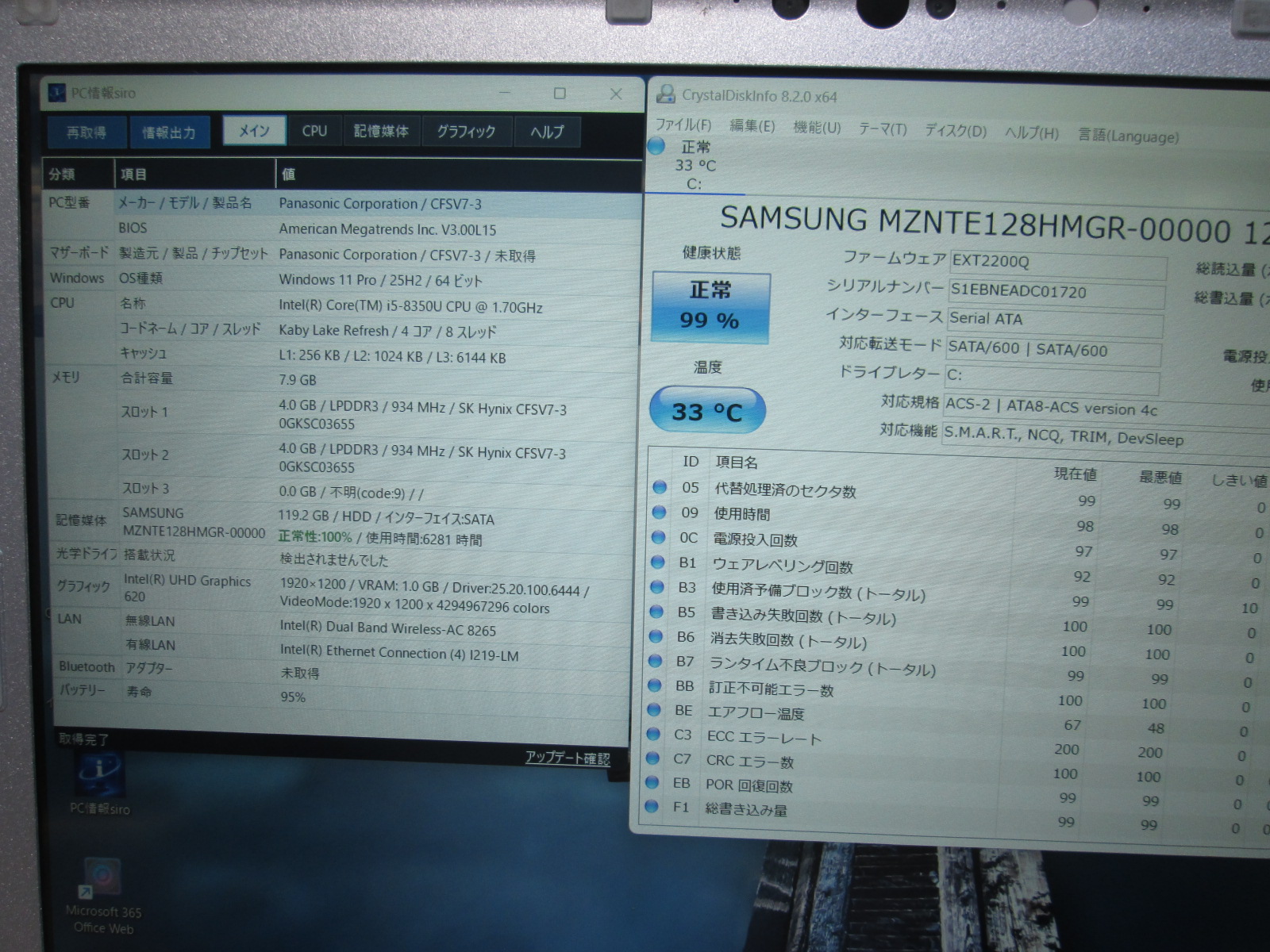
Task: Click status circle for ID 09 使用時間
Action: [659, 512]
